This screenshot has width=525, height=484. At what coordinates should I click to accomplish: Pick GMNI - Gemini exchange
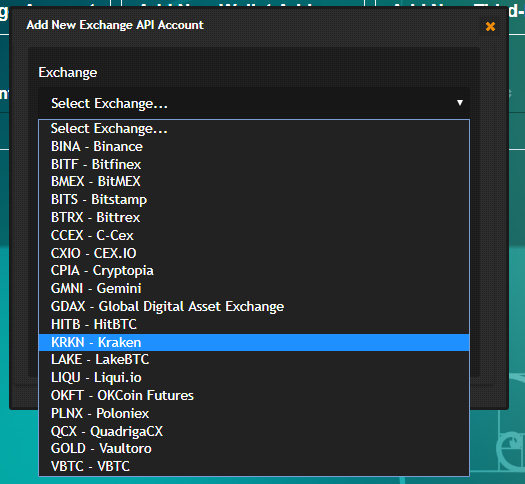point(254,289)
